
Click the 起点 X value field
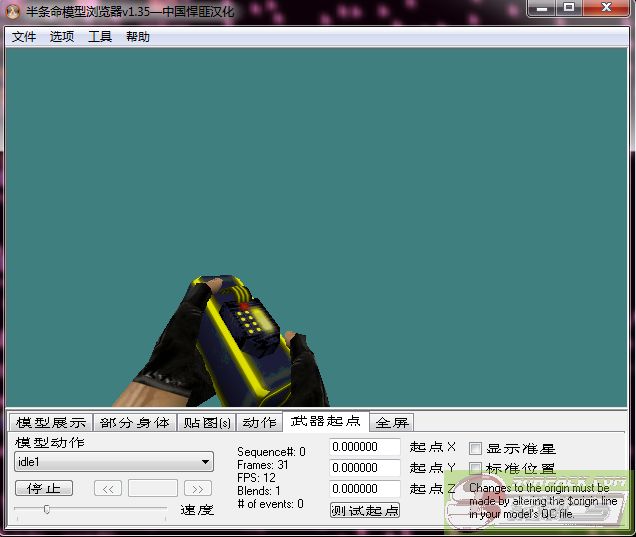[365, 447]
